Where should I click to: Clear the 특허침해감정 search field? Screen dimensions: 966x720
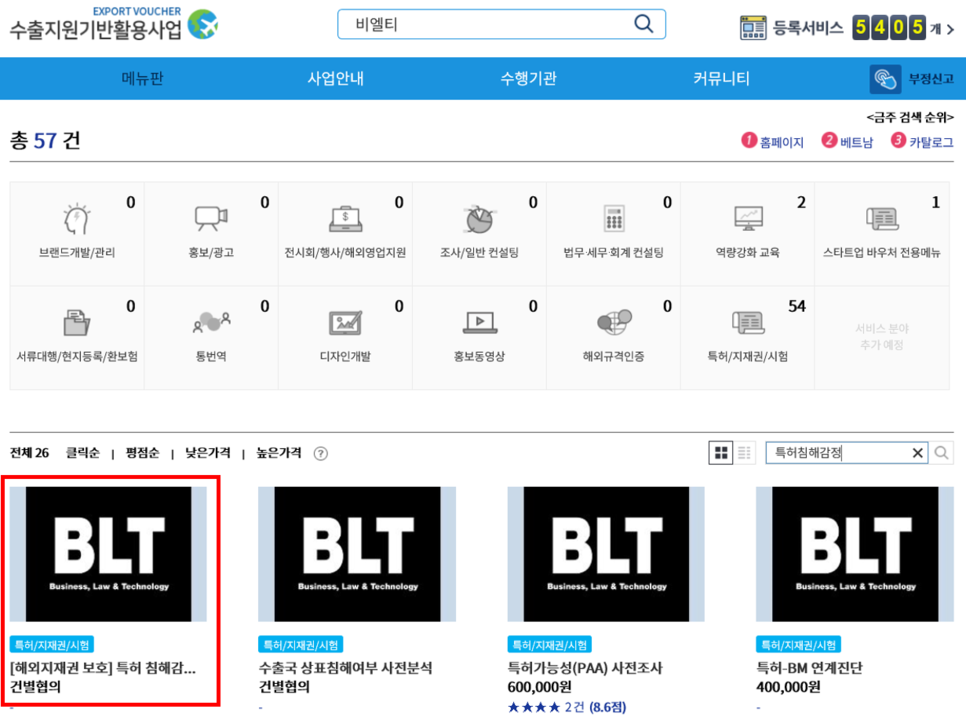pyautogui.click(x=918, y=452)
